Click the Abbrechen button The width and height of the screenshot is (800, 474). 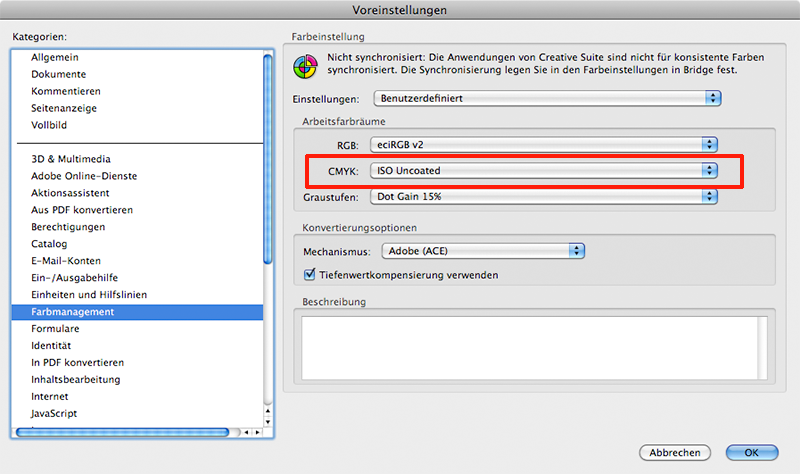click(x=674, y=453)
